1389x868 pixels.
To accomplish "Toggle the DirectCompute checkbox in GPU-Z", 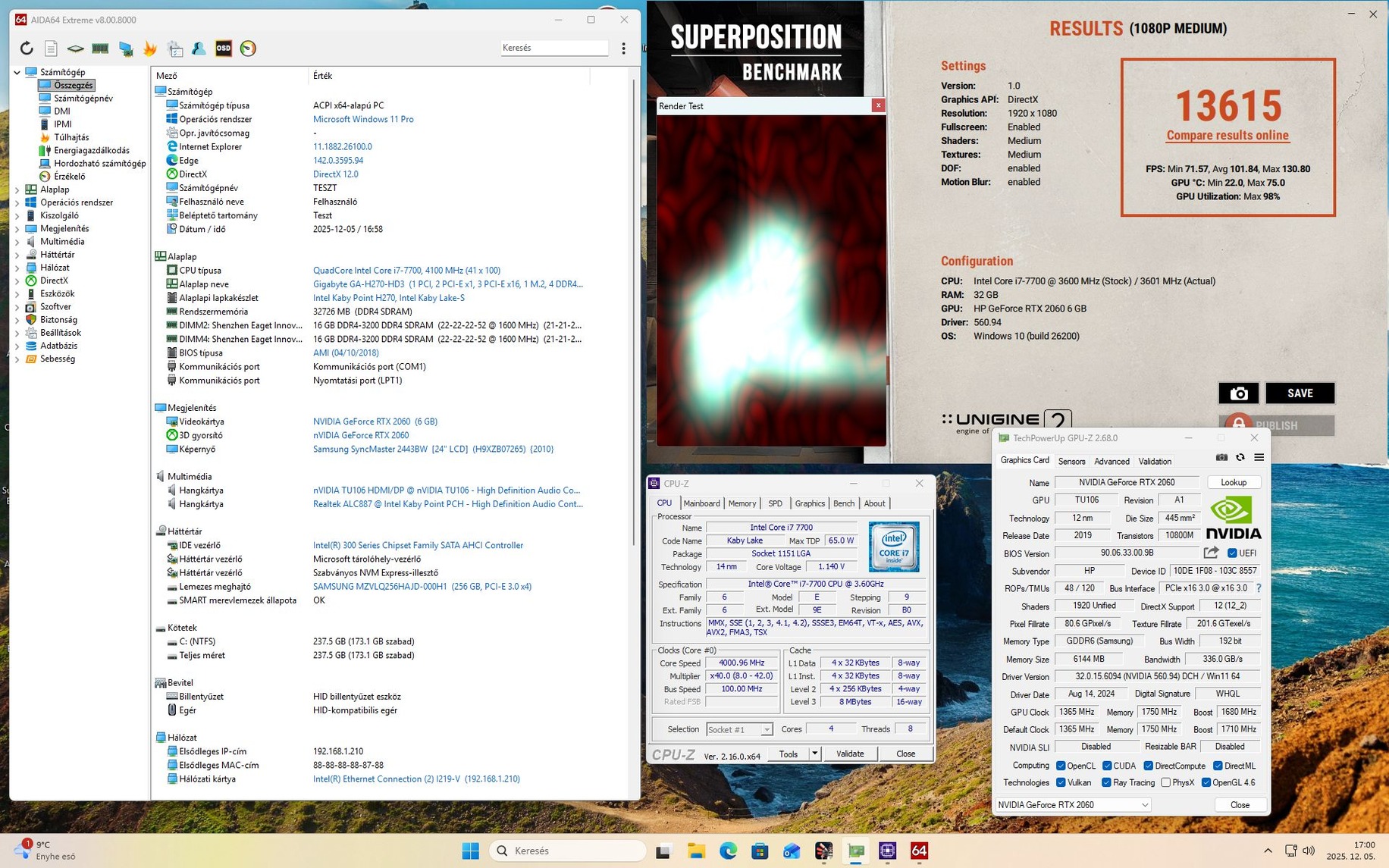I will coord(1149,766).
